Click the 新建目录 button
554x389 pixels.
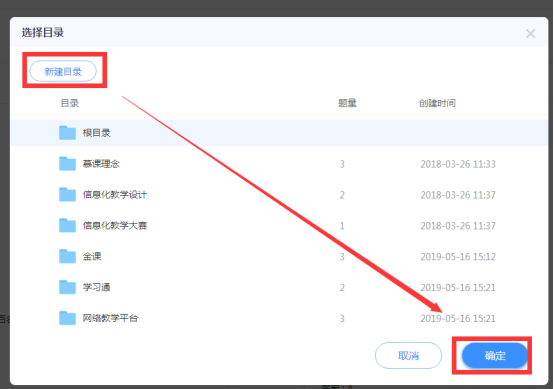point(63,71)
